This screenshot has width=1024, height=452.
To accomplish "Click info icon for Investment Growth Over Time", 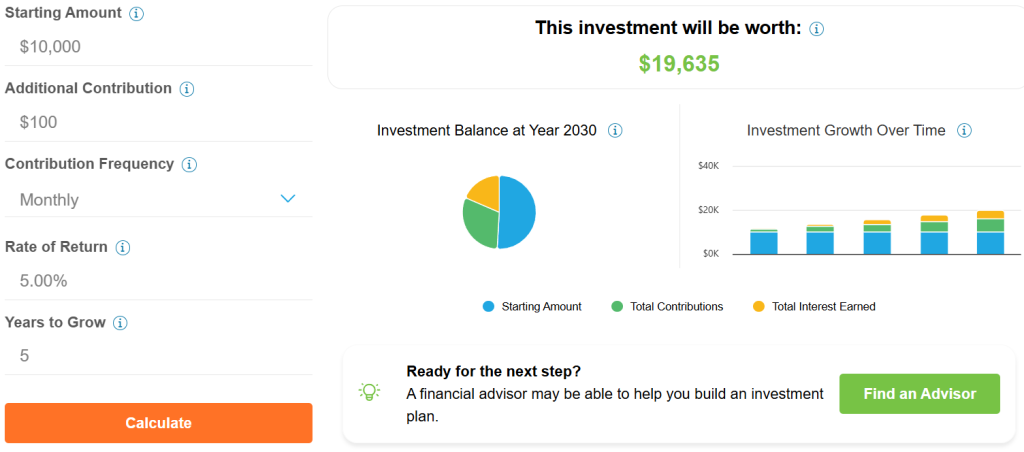I will click(x=964, y=131).
